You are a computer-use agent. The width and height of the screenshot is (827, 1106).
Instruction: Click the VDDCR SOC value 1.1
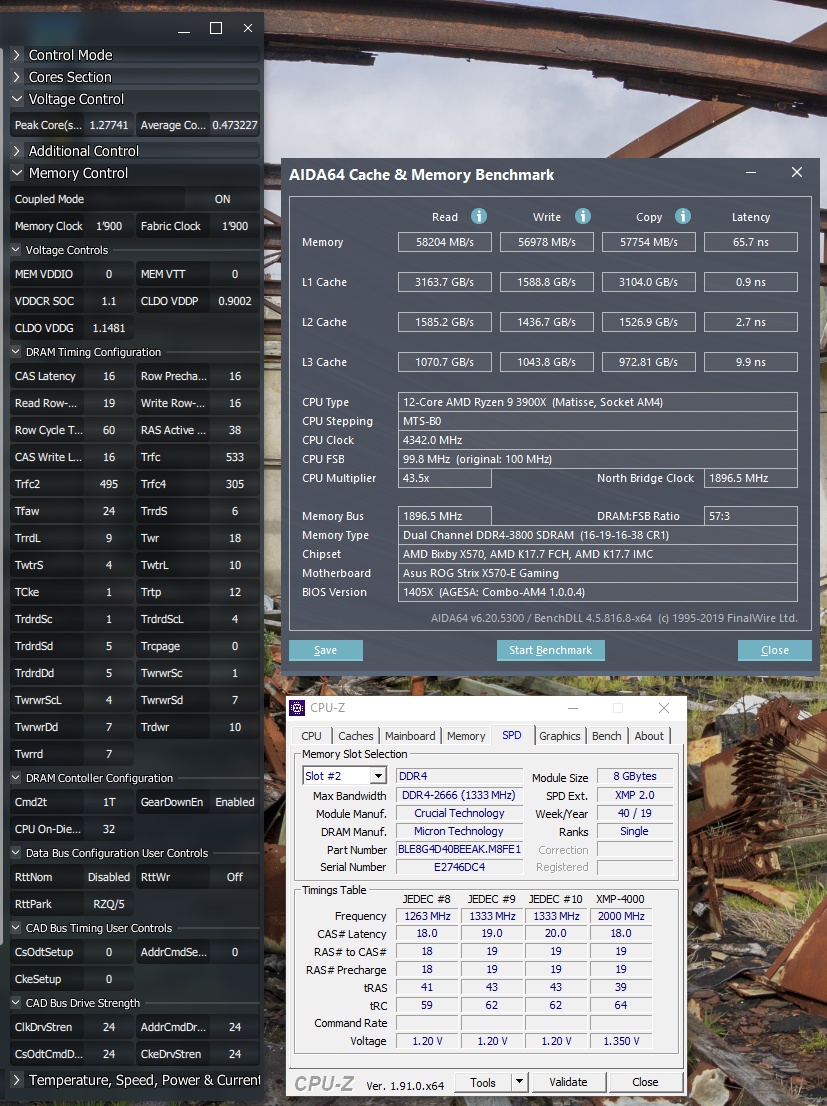coord(109,300)
